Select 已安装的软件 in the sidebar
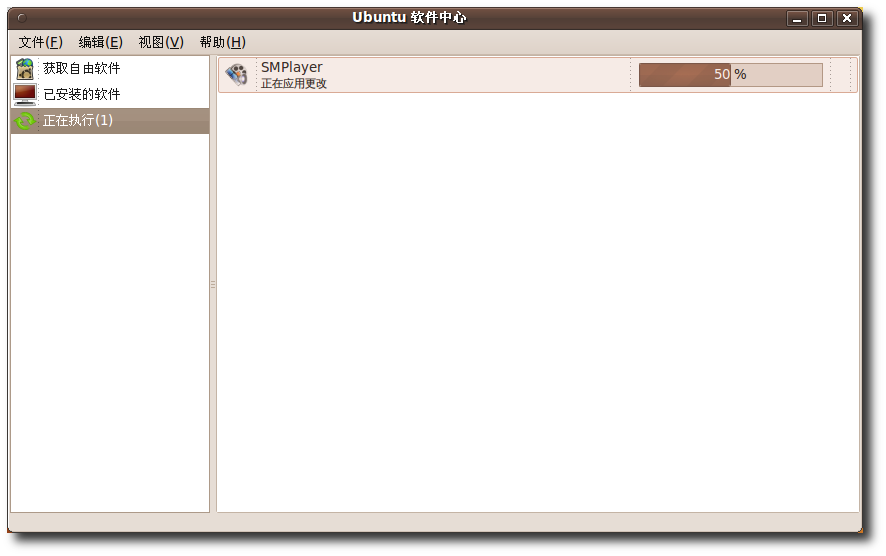 click(110, 94)
